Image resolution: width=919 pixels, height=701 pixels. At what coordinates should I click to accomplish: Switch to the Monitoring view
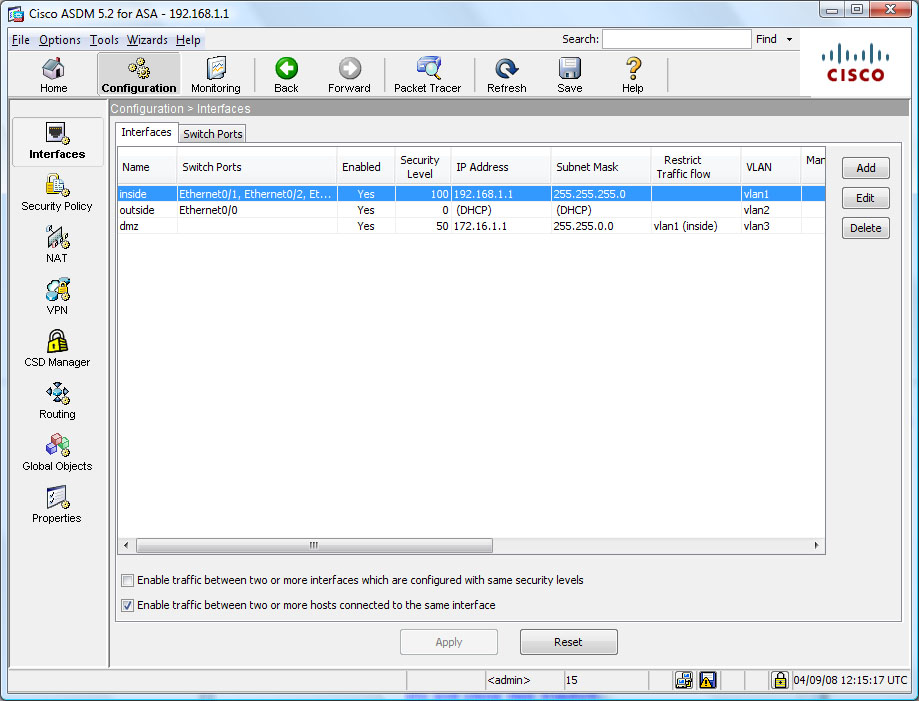click(216, 75)
